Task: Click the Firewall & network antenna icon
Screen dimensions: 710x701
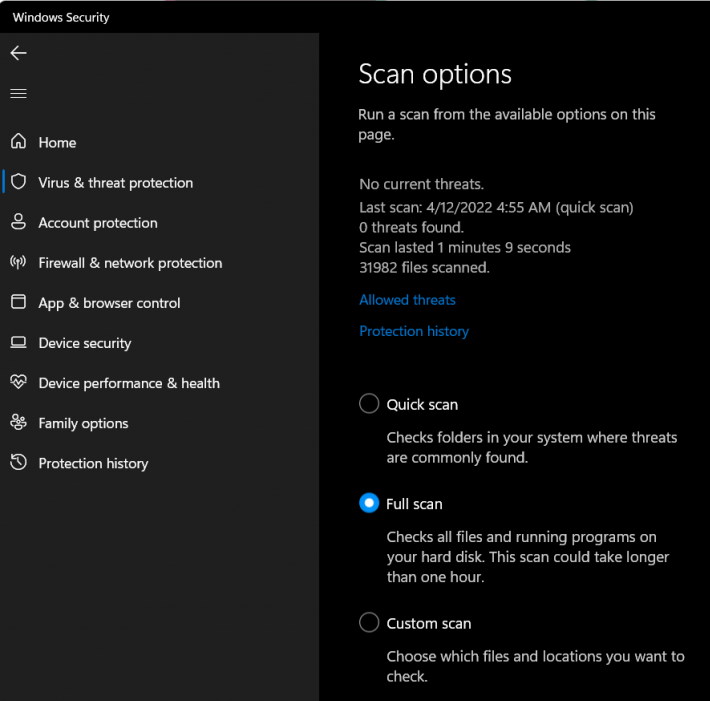Action: [19, 262]
